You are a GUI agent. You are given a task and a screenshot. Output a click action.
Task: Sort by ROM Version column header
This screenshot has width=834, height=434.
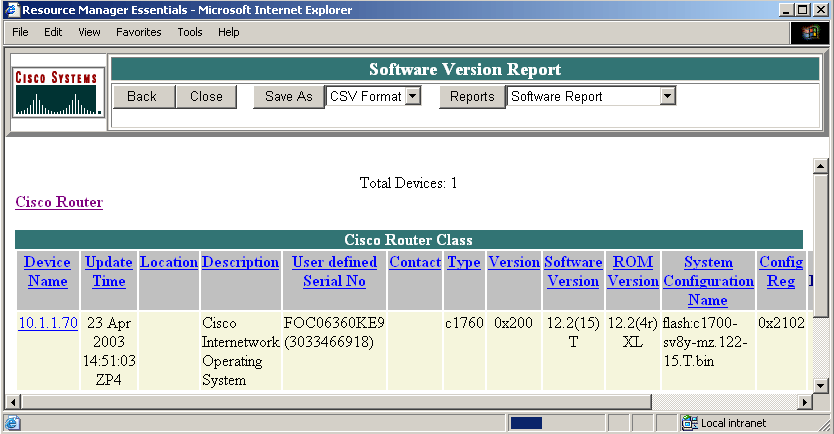pyautogui.click(x=633, y=271)
